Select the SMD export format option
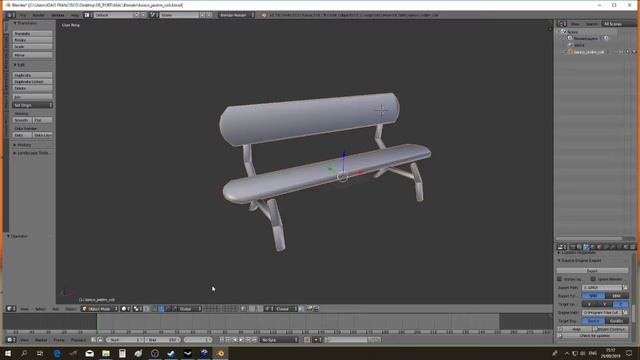Image resolution: width=640 pixels, height=360 pixels. 593,296
